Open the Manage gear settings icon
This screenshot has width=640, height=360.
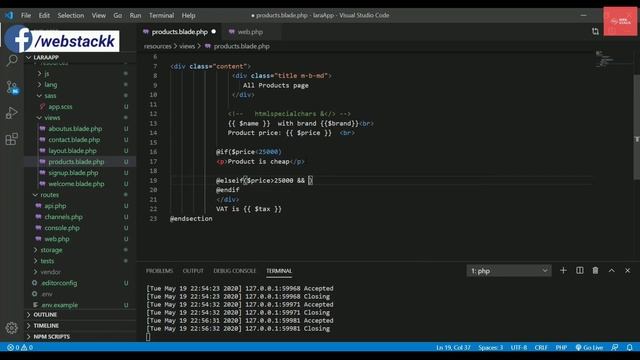click(x=11, y=327)
